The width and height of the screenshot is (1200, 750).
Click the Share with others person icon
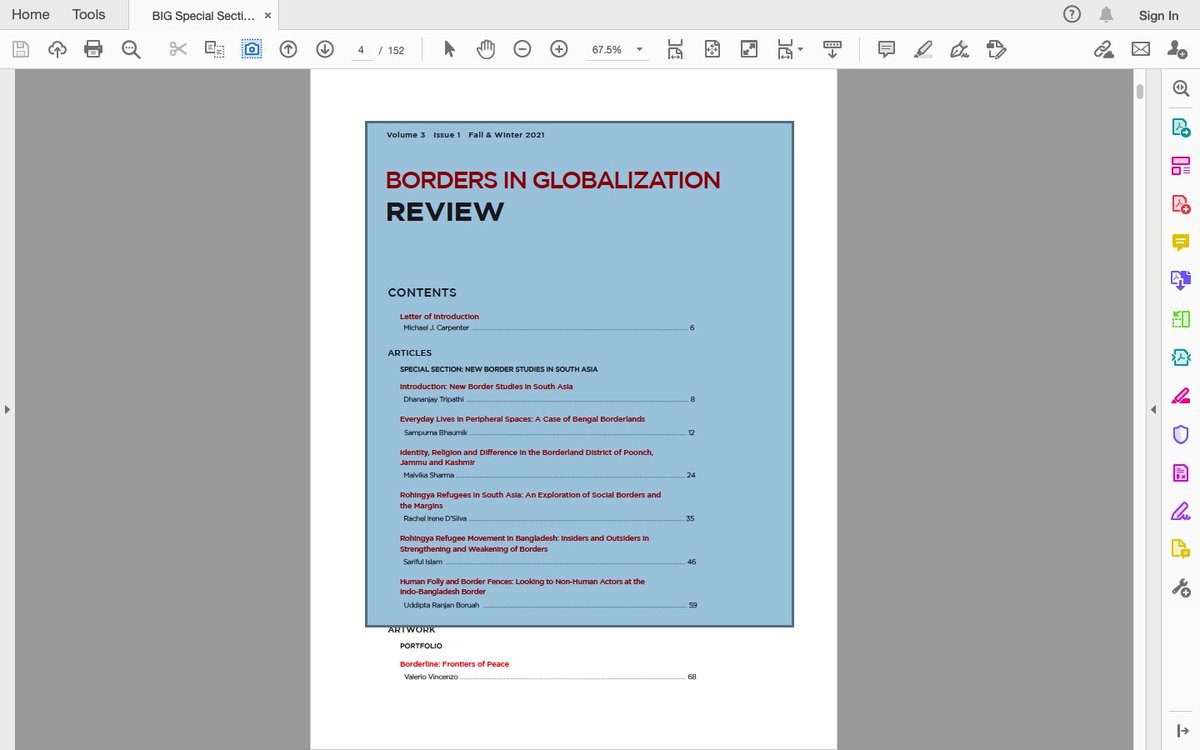click(1177, 49)
